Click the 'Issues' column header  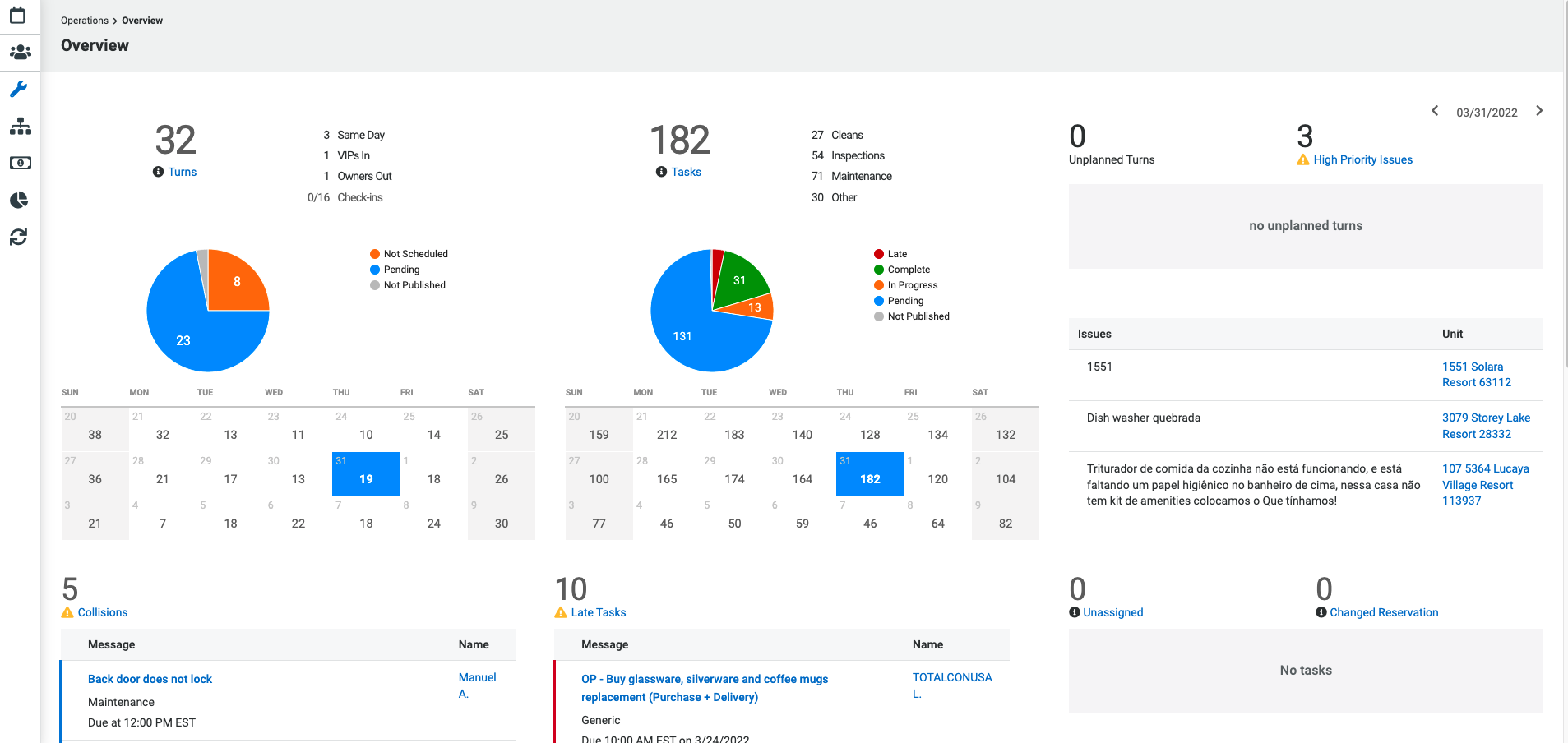[x=1094, y=334]
